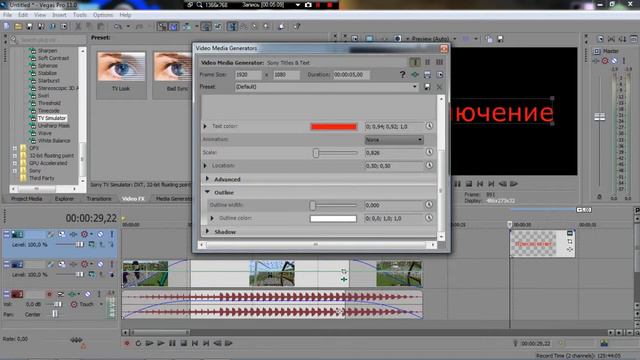Click the animate clock icon for Location

[429, 165]
